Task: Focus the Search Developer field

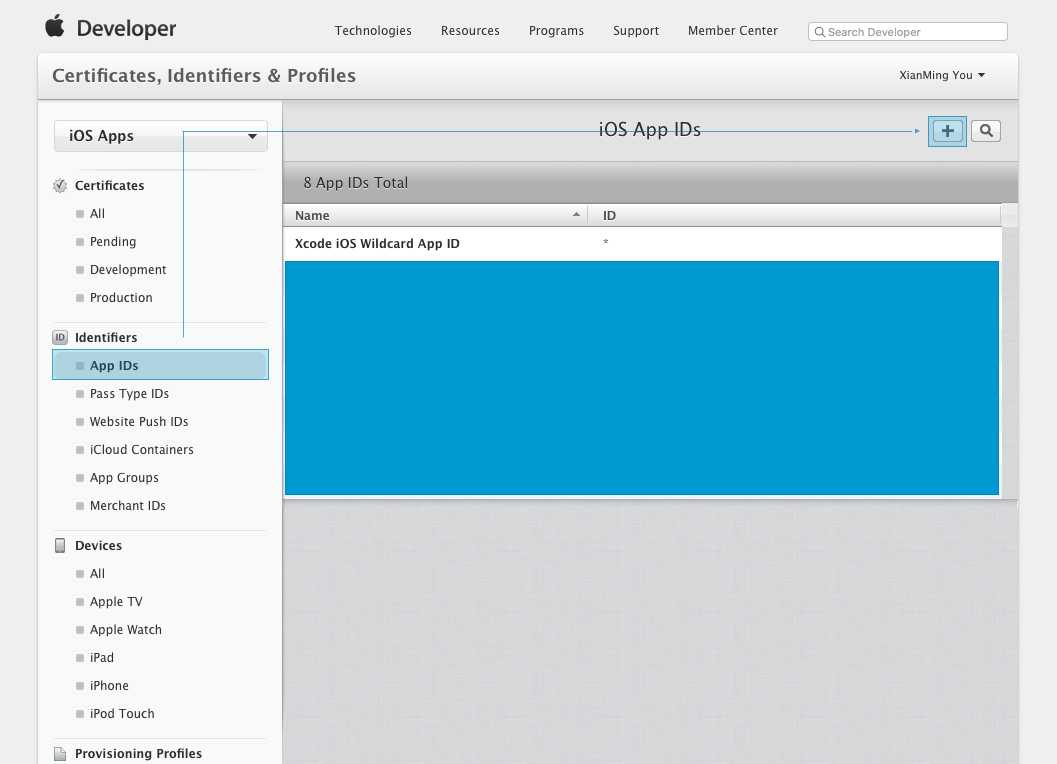Action: click(907, 32)
